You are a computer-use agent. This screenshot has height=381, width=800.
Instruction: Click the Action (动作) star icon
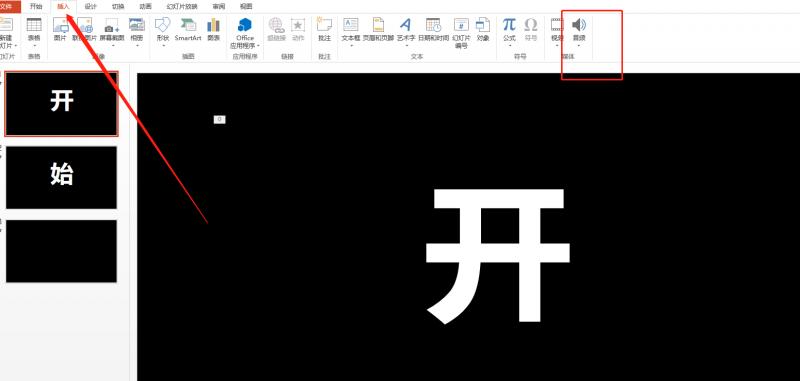[298, 24]
